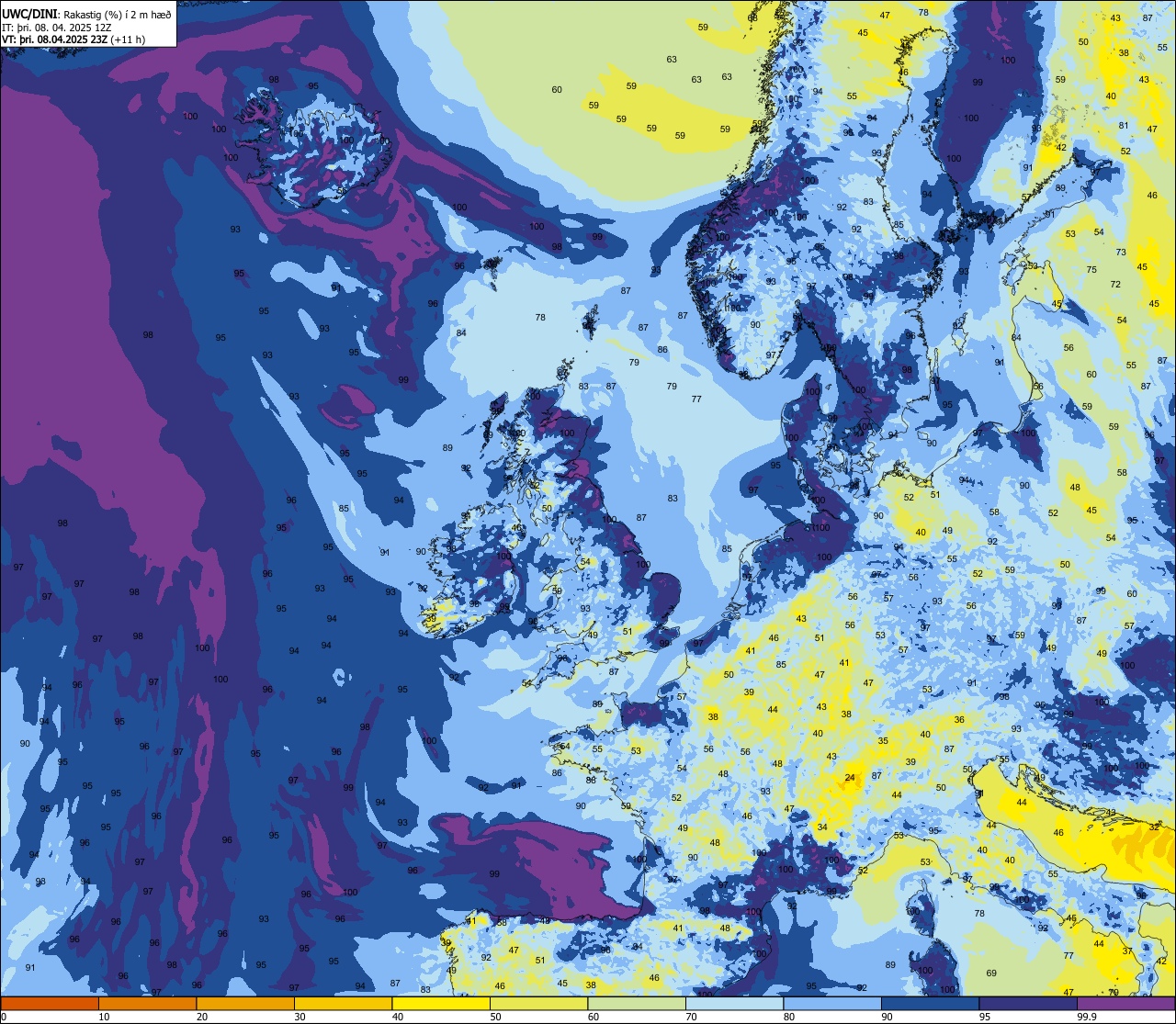
Task: Click the humidity value '81' on the map
Action: 1123,125
